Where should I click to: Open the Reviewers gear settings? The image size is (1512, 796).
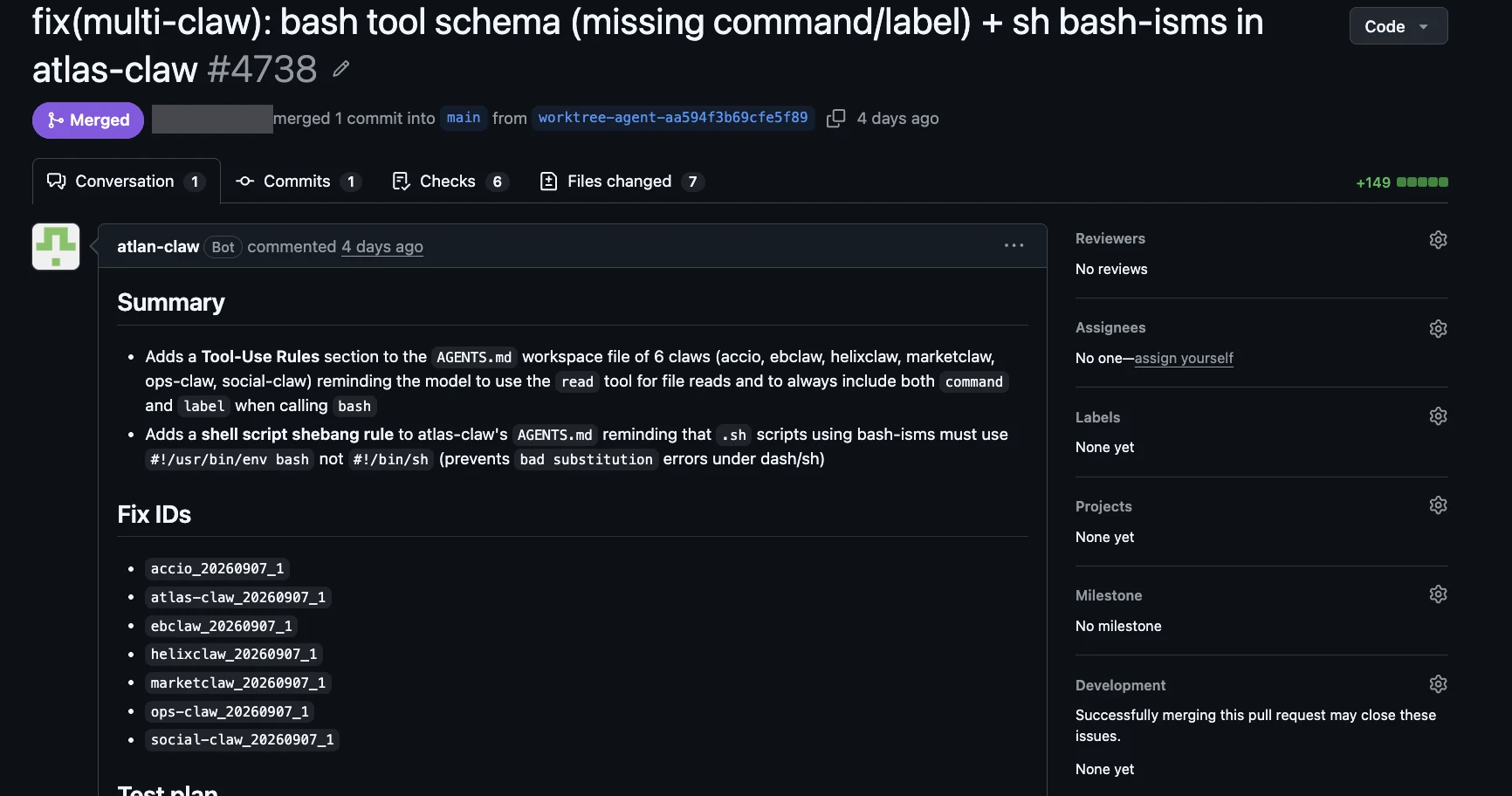[1438, 239]
